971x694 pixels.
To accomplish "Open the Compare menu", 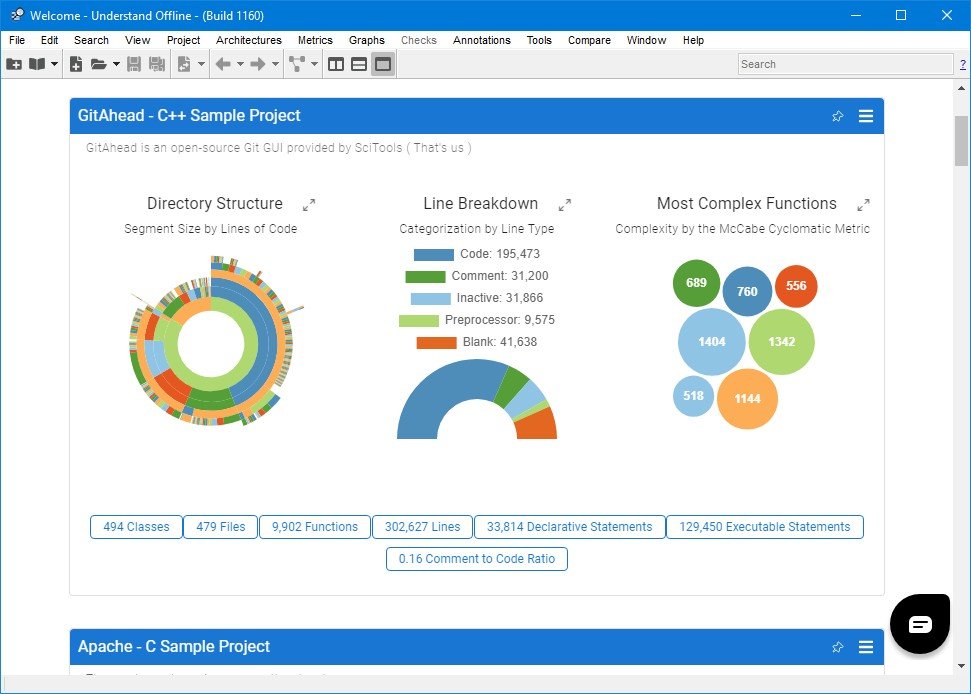I will (589, 40).
